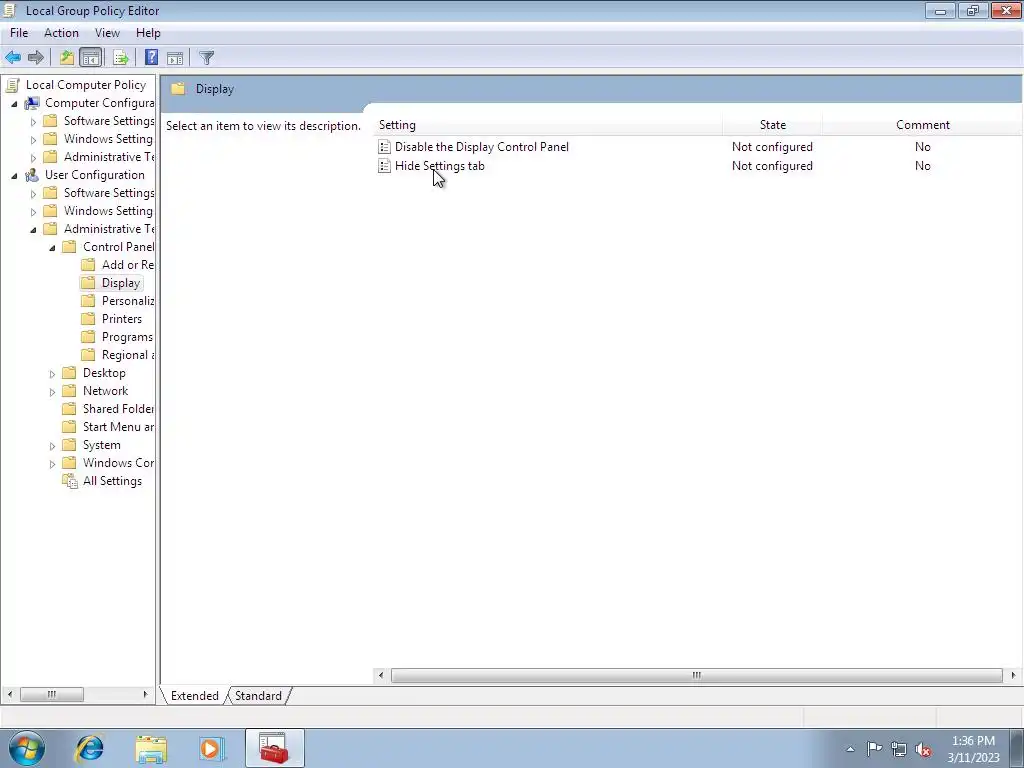1024x768 pixels.
Task: Select the Regional folder in tree
Action: pos(128,355)
